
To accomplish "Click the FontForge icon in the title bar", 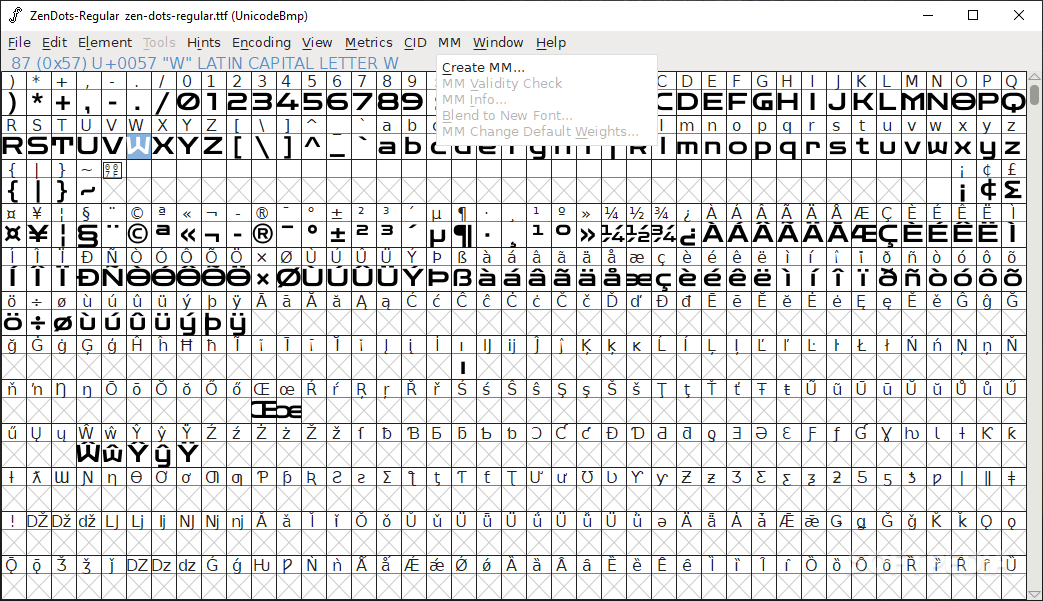I will pos(15,15).
